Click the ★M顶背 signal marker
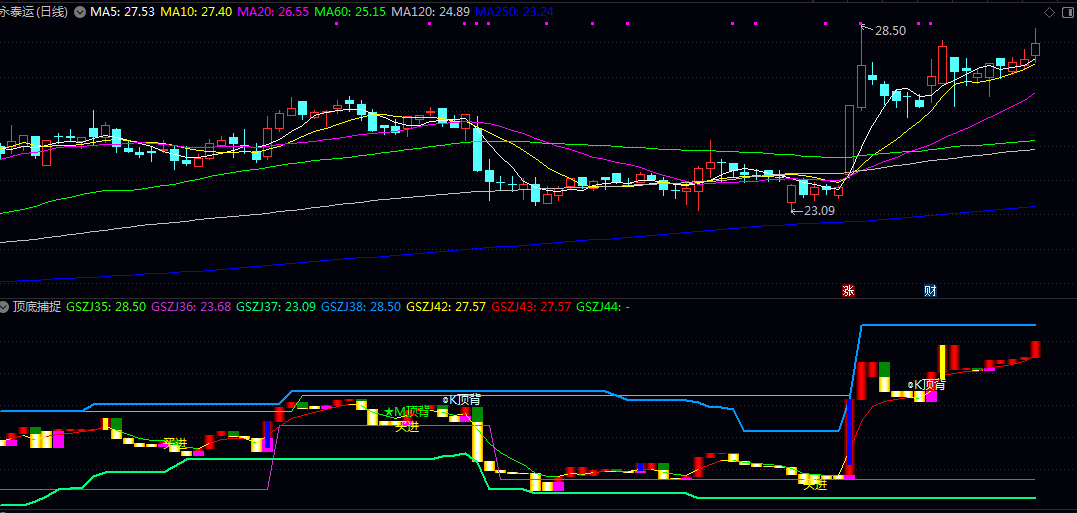The height and width of the screenshot is (513, 1077). point(406,411)
